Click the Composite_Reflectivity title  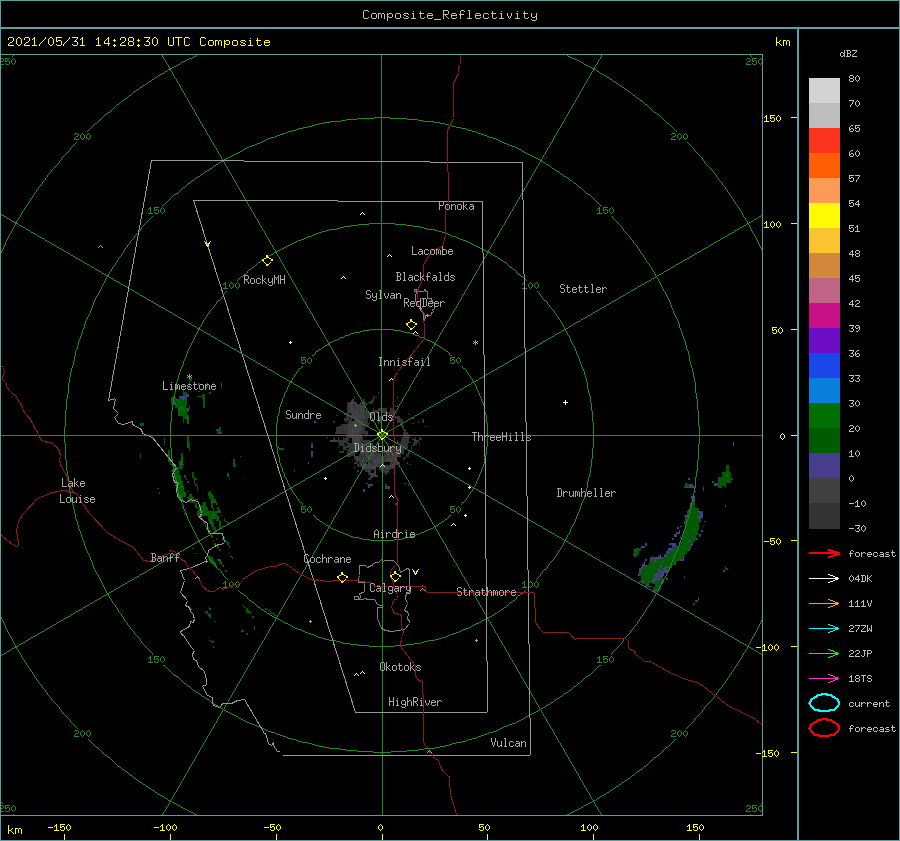click(450, 15)
